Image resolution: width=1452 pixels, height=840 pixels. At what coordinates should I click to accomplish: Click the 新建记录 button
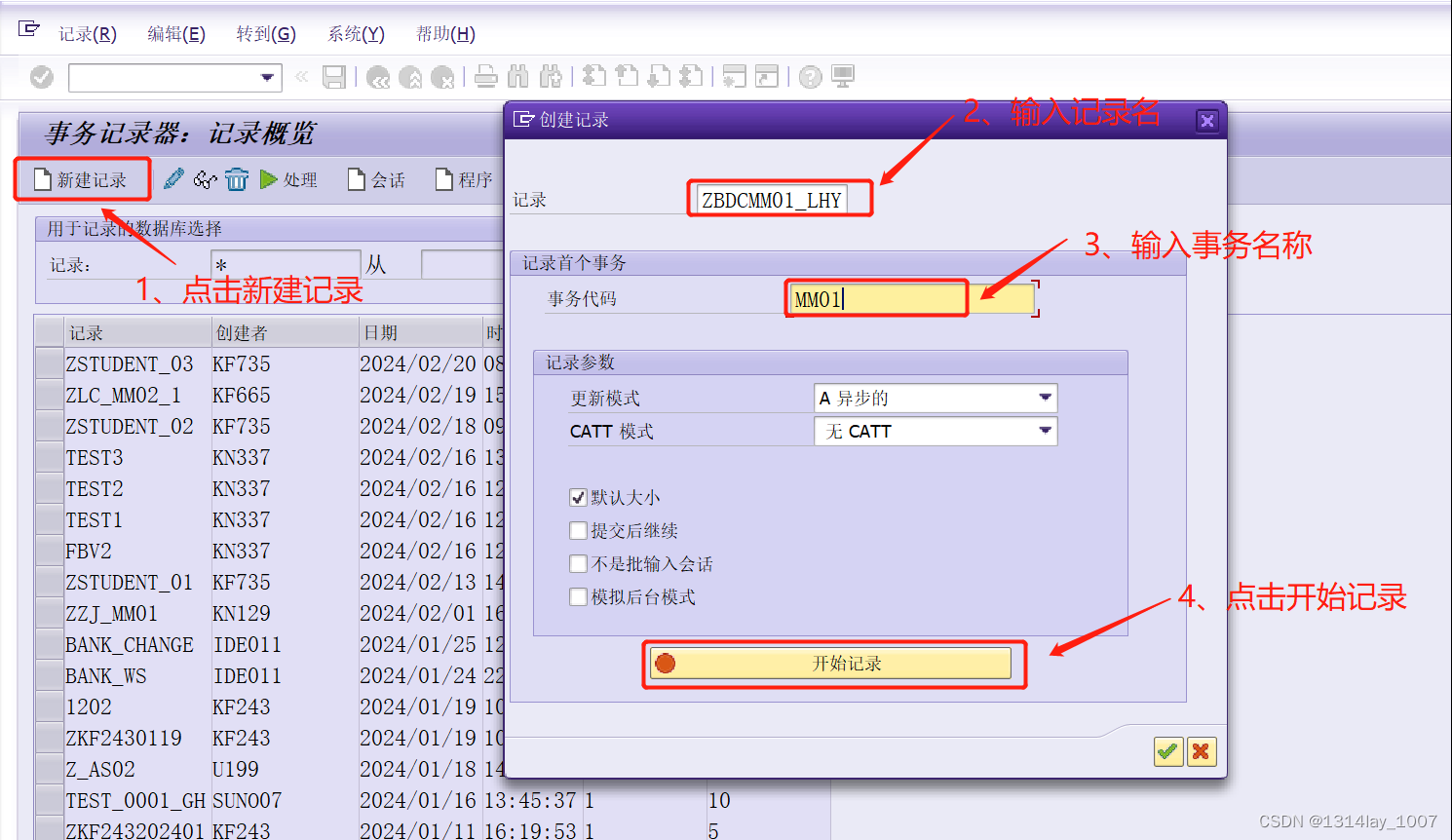(82, 179)
